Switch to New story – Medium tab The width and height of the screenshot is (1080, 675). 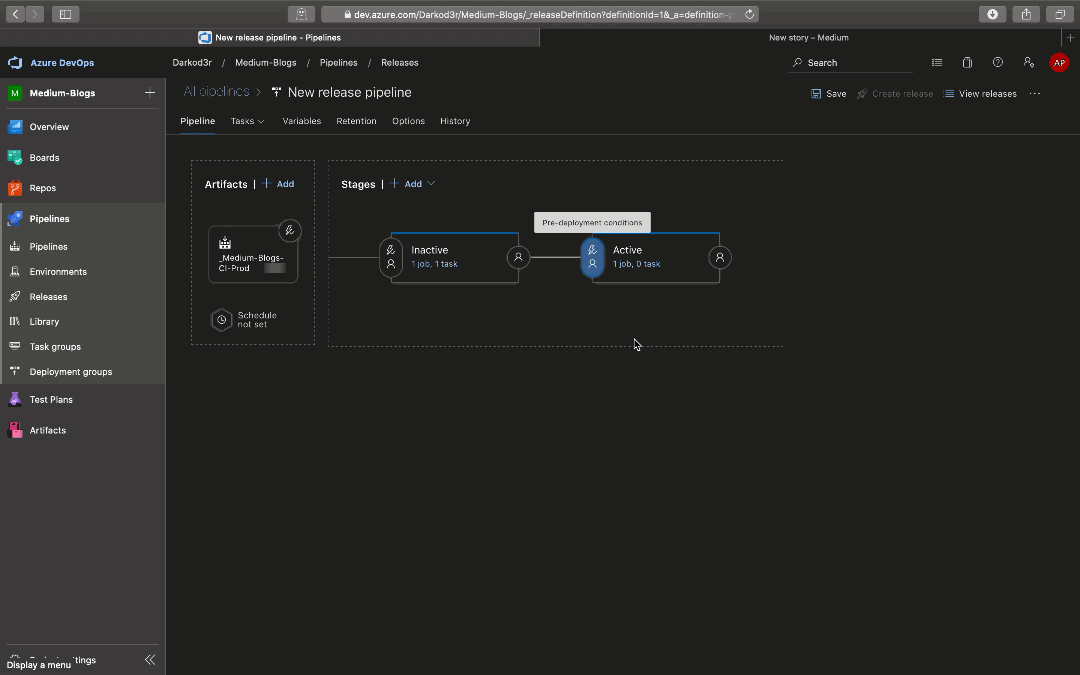point(809,38)
